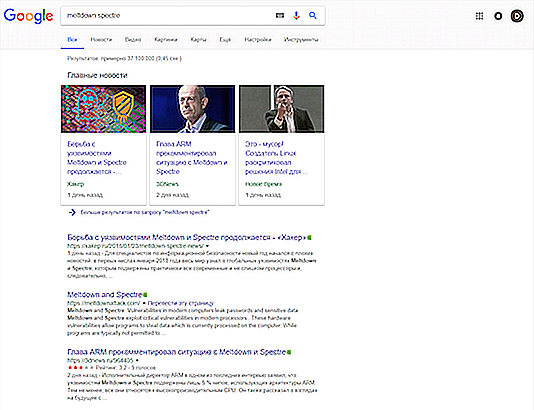Expand dropdown arrow next to xakep.ru result URL
The height and width of the screenshot is (410, 534).
207,246
